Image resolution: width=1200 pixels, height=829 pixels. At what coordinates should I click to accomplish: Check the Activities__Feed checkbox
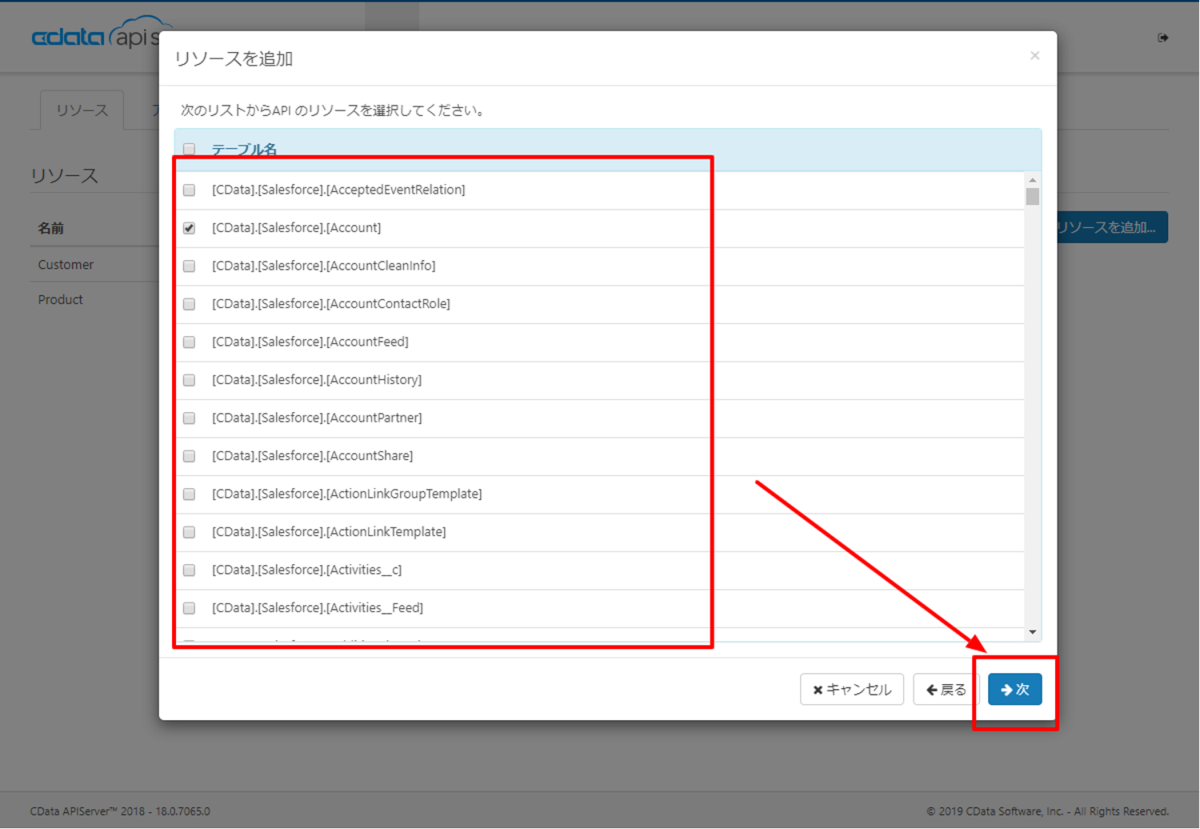[189, 608]
